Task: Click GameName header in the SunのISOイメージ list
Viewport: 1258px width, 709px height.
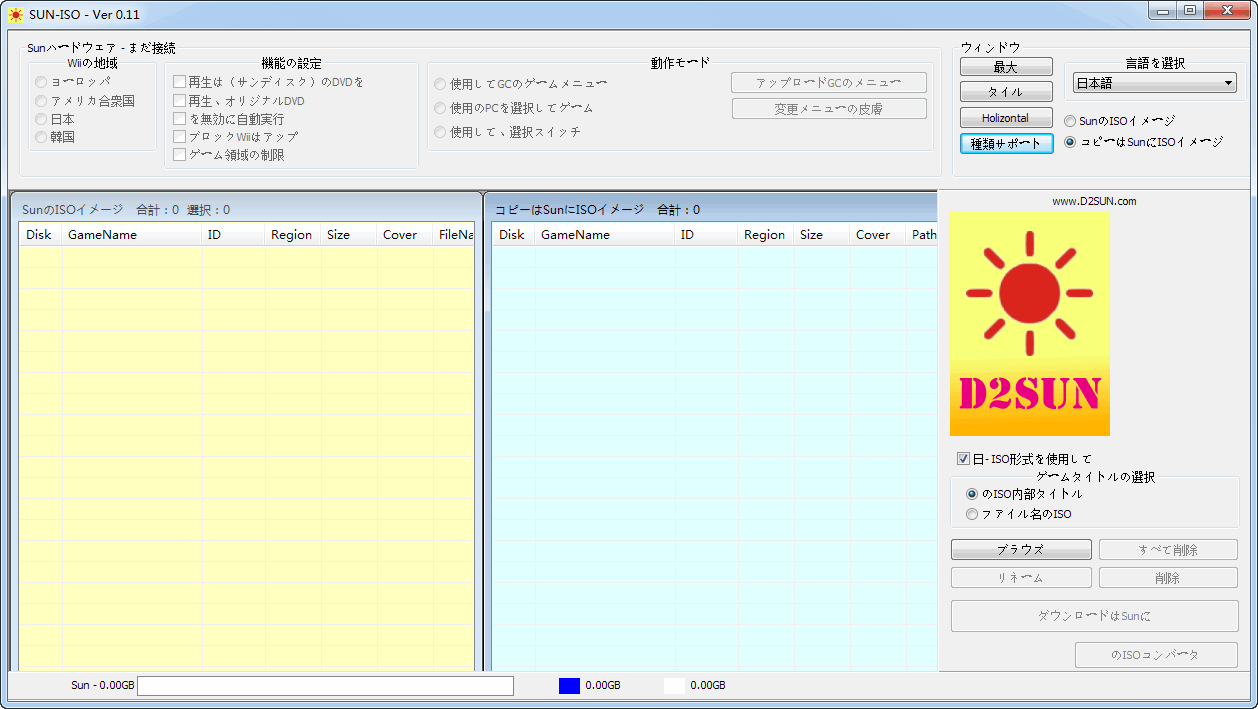Action: (131, 235)
